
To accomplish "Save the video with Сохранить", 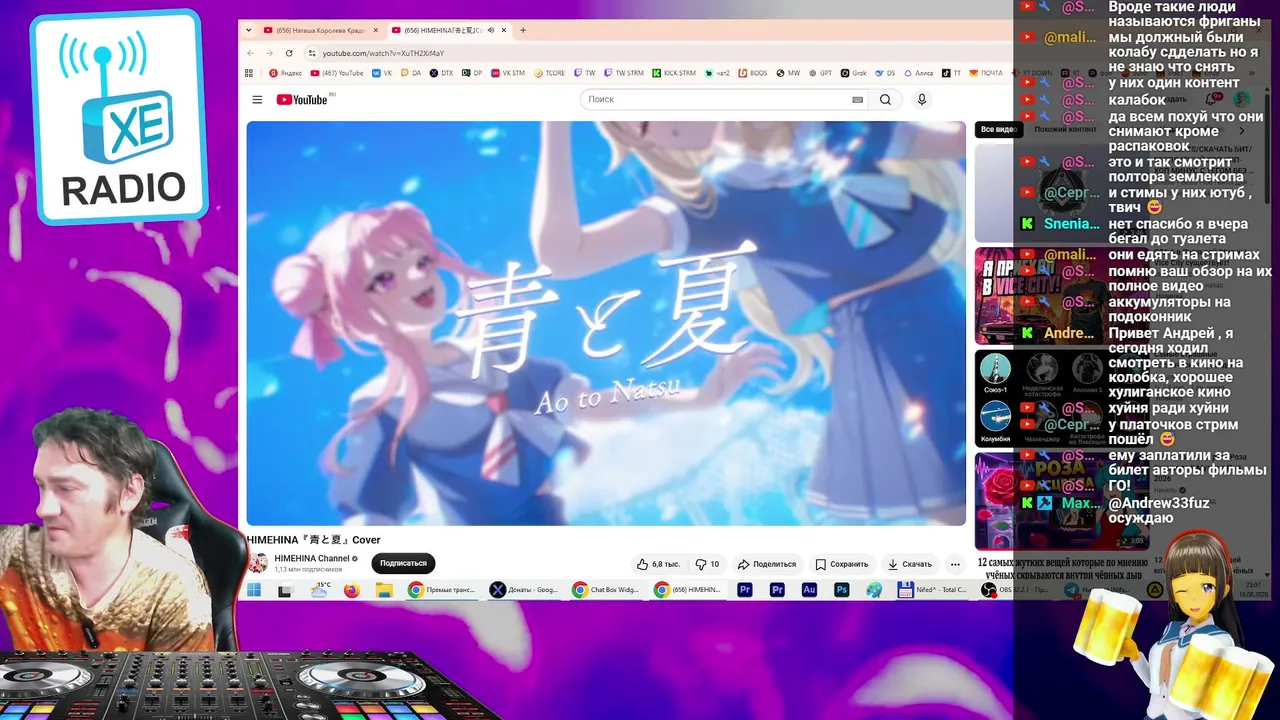I will [841, 564].
